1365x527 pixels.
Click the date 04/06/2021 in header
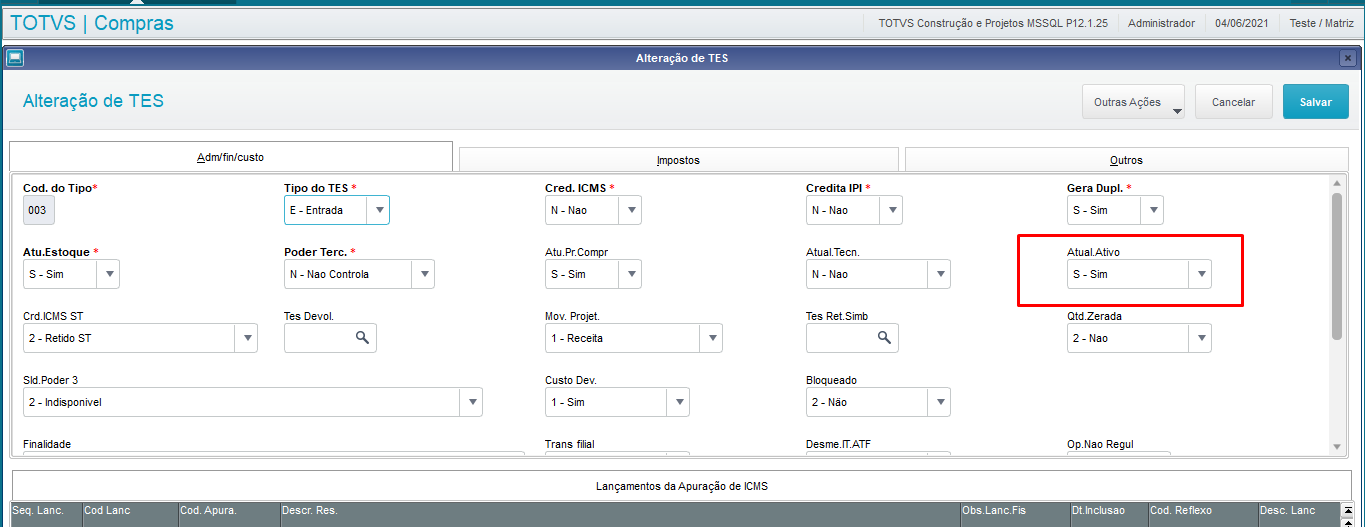(x=1240, y=23)
